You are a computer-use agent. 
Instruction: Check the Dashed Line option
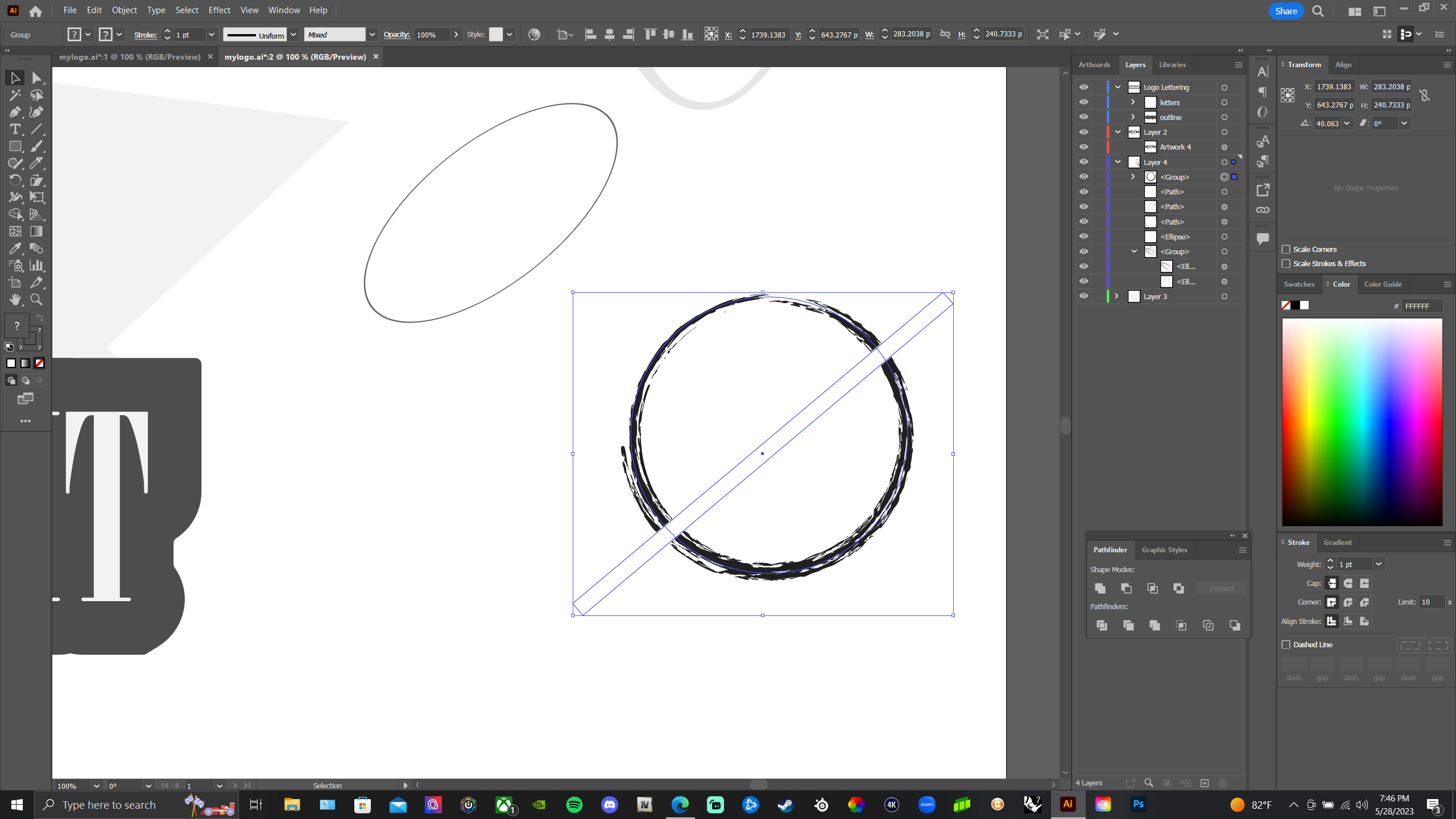point(1287,644)
